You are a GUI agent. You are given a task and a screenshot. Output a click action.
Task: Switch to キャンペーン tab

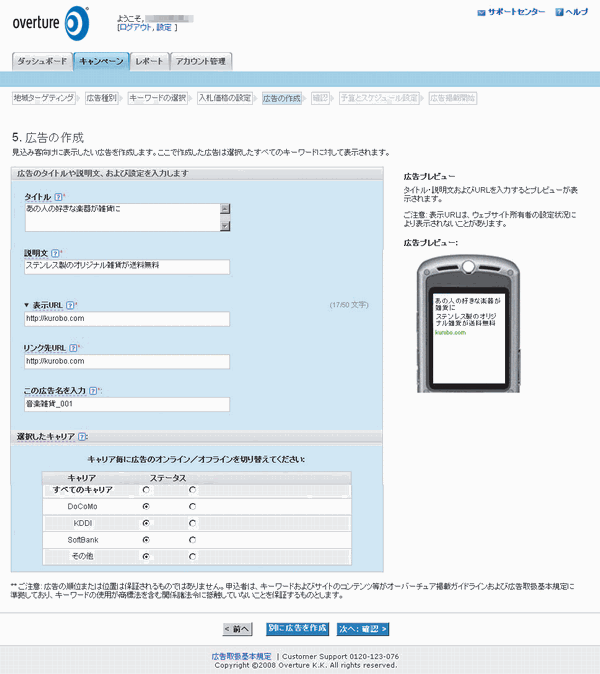(x=101, y=61)
